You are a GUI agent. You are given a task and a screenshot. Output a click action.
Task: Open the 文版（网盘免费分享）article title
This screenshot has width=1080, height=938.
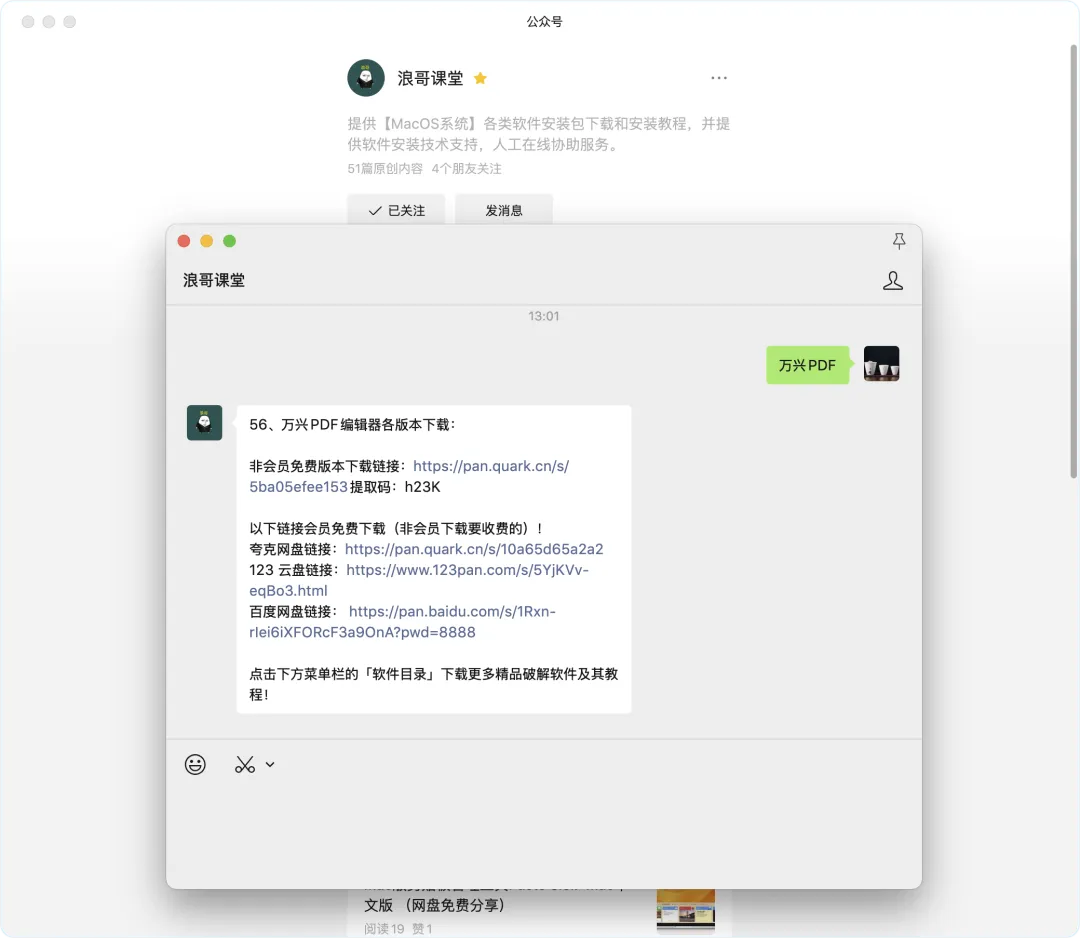coord(435,905)
